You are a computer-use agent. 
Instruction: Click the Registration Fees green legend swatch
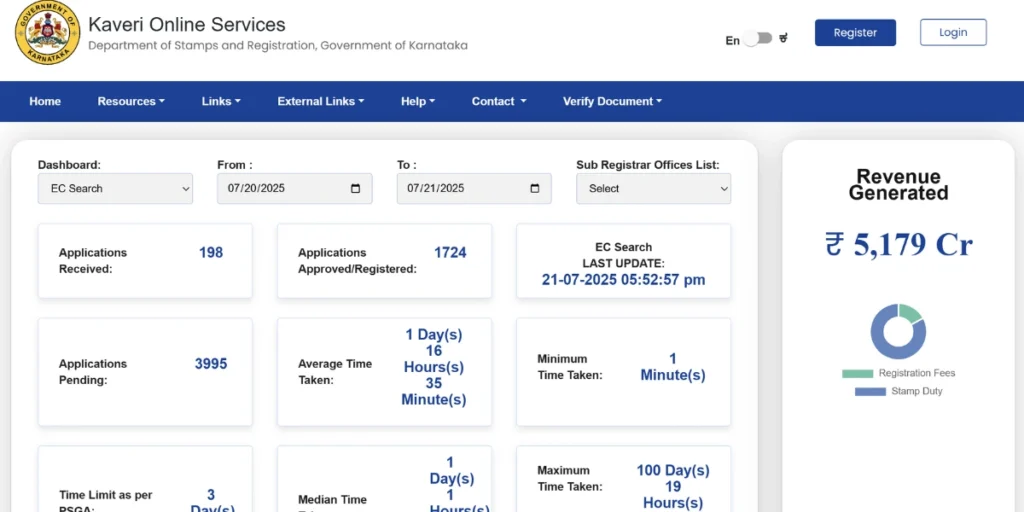click(x=857, y=374)
